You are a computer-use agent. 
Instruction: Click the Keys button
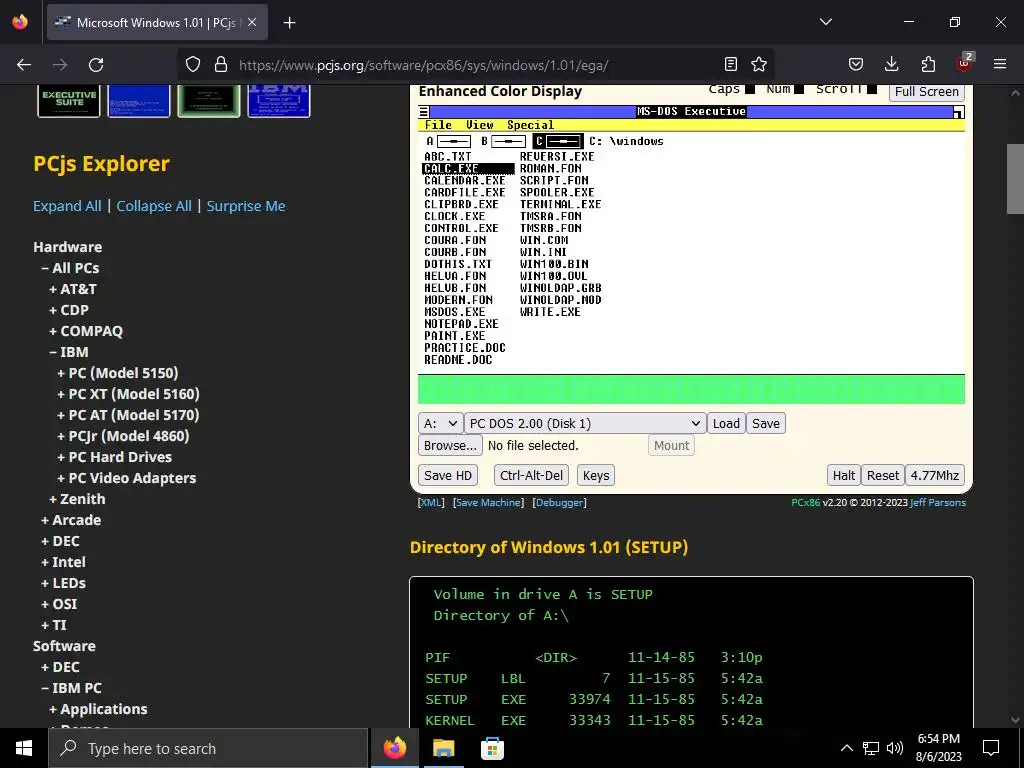(x=596, y=475)
